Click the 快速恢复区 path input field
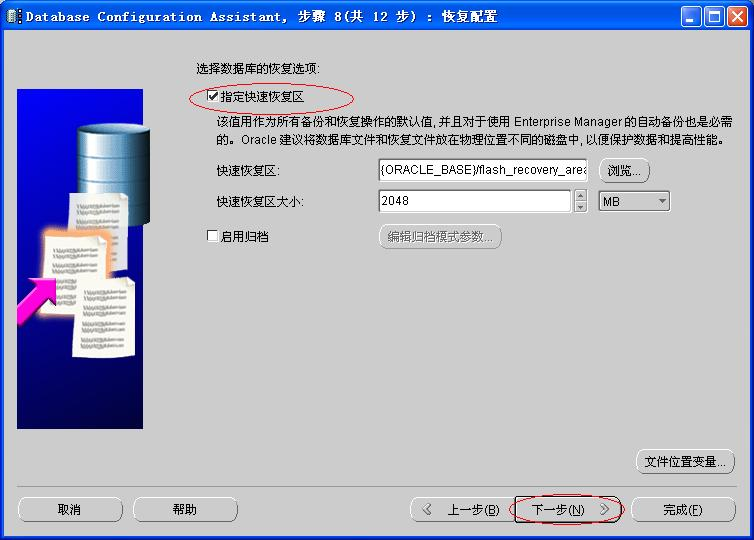 coord(483,170)
